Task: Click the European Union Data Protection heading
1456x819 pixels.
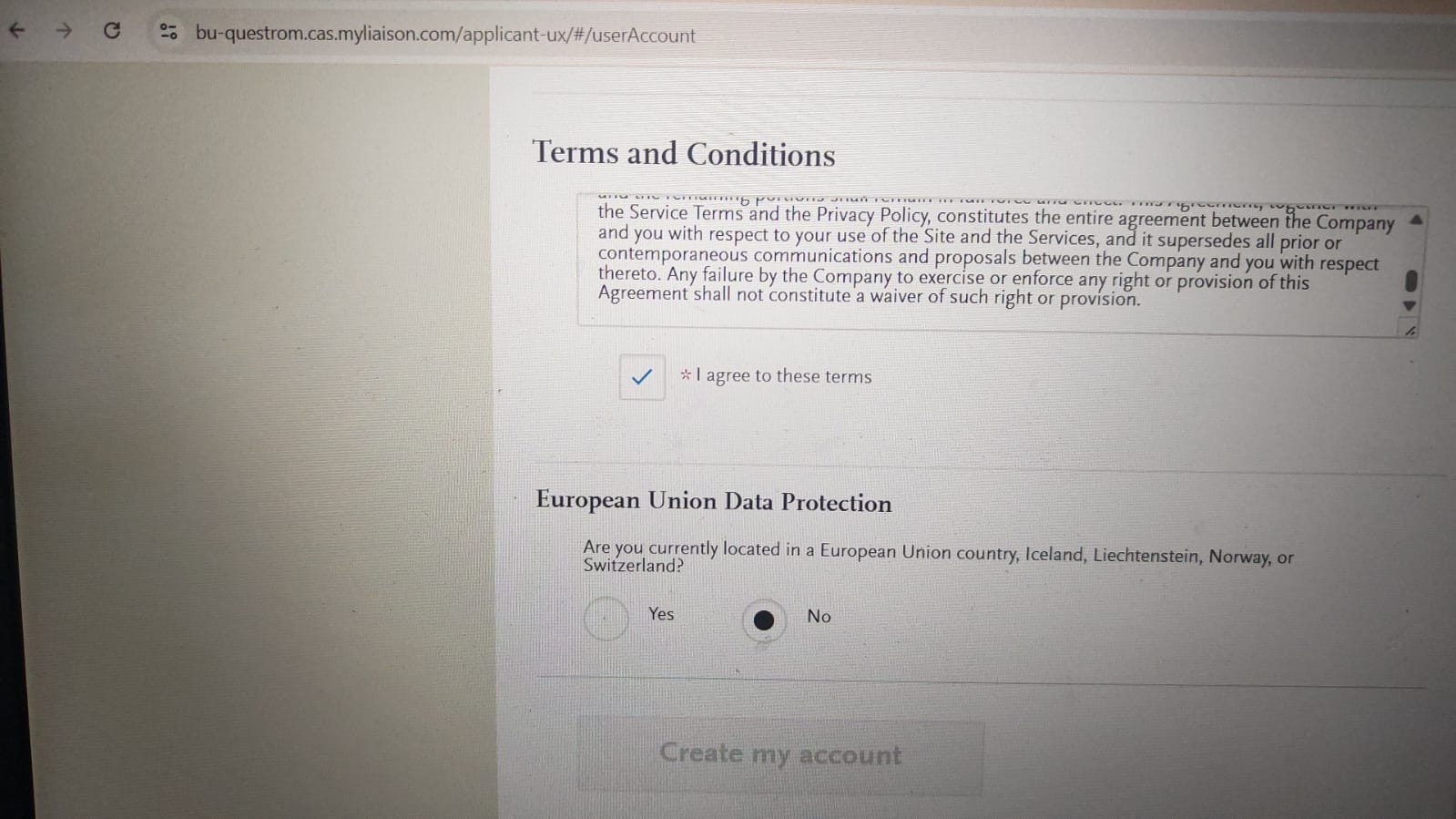Action: tap(713, 501)
